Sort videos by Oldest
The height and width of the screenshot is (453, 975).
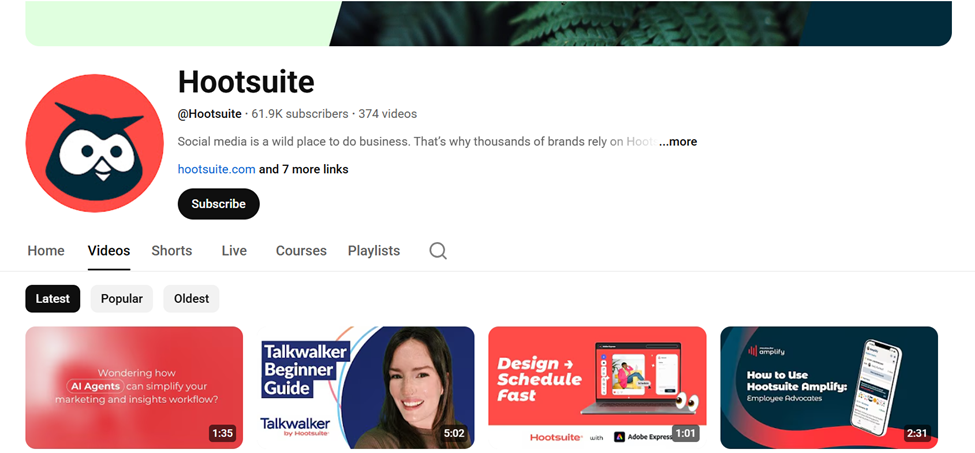[x=192, y=299]
